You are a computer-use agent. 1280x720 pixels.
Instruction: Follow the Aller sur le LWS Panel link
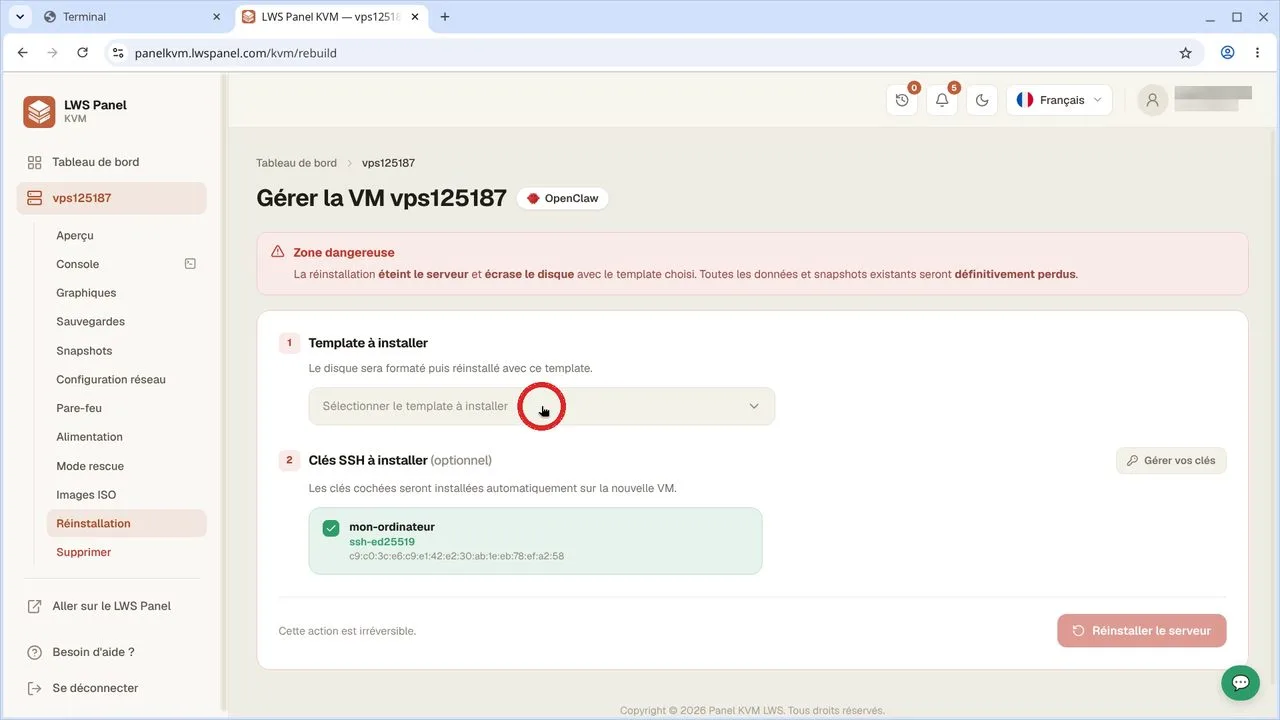pos(112,606)
